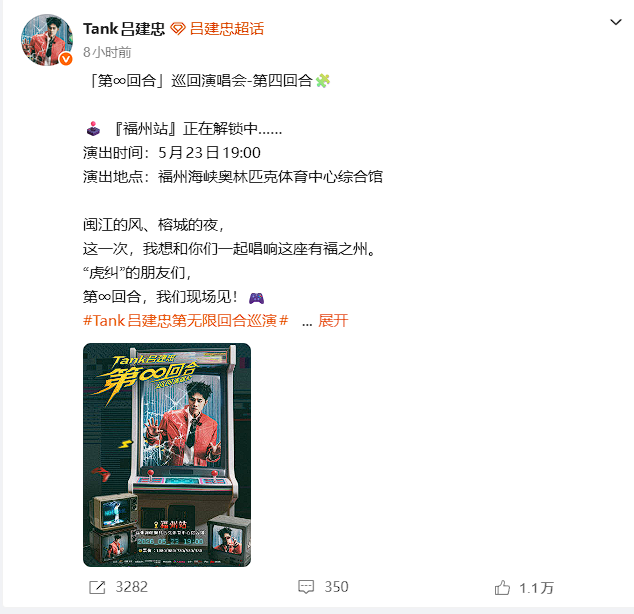Open the 350 comments count

336,587
